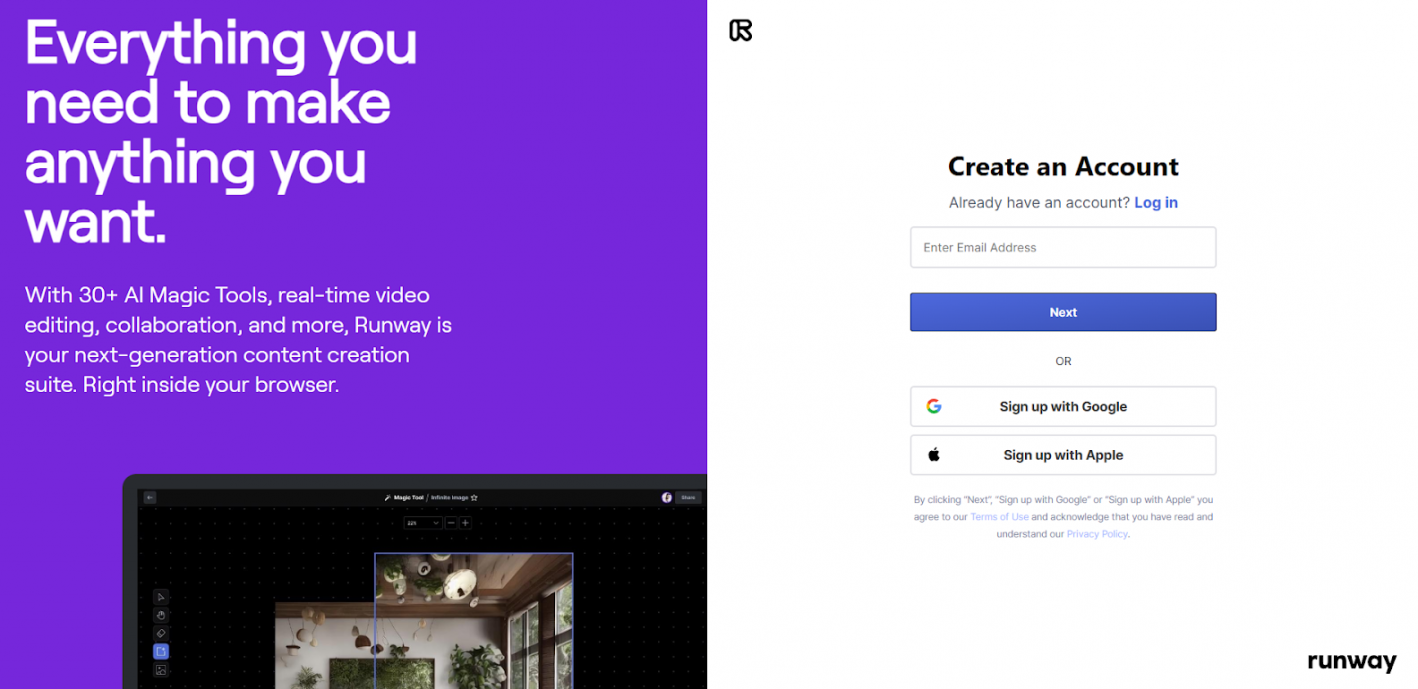This screenshot has width=1418, height=689.
Task: Click the zoom out minus button in mockup
Action: coord(451,522)
